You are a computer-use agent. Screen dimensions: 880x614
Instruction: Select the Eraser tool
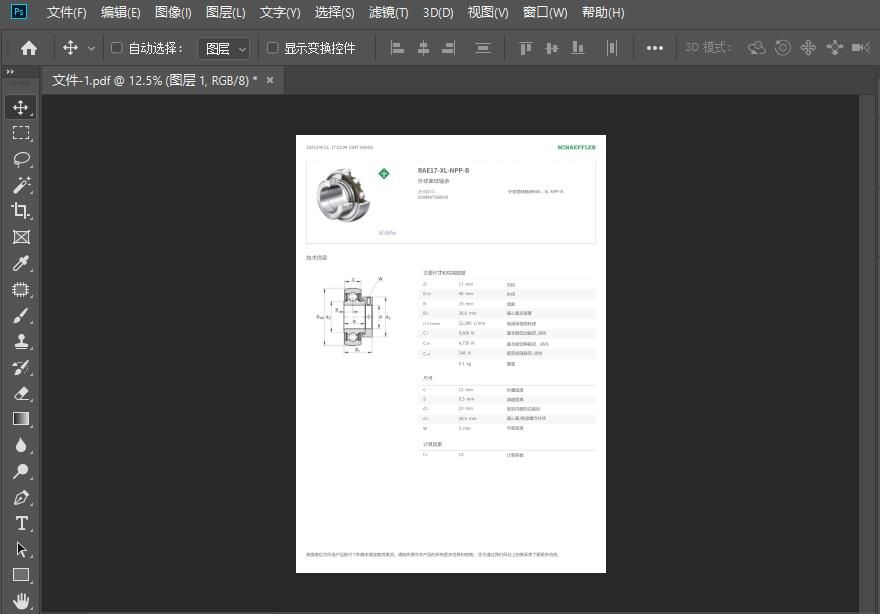point(21,393)
